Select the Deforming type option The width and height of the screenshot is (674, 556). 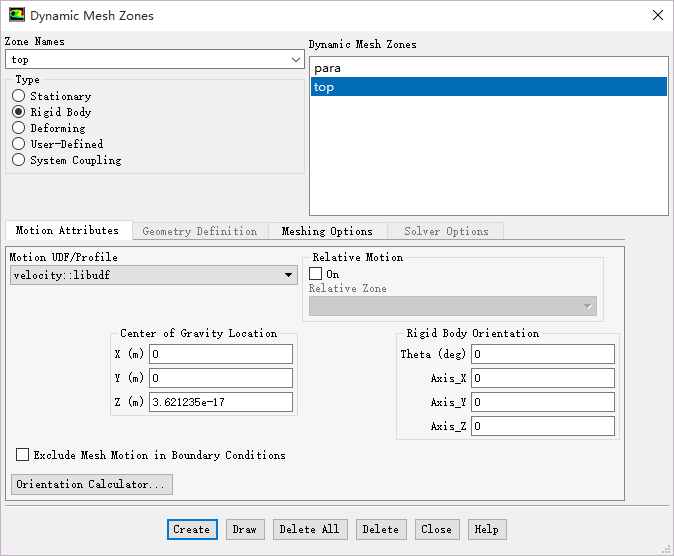click(x=19, y=128)
